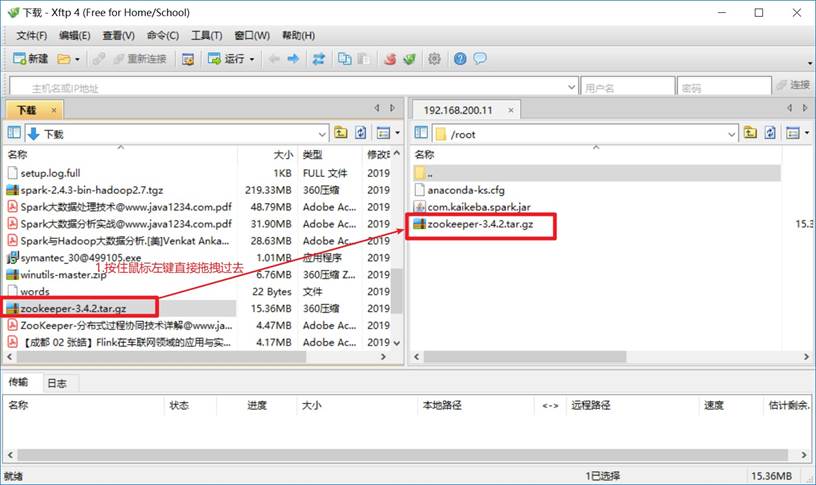
Task: Close the local 下载 tab
Action: tap(54, 110)
